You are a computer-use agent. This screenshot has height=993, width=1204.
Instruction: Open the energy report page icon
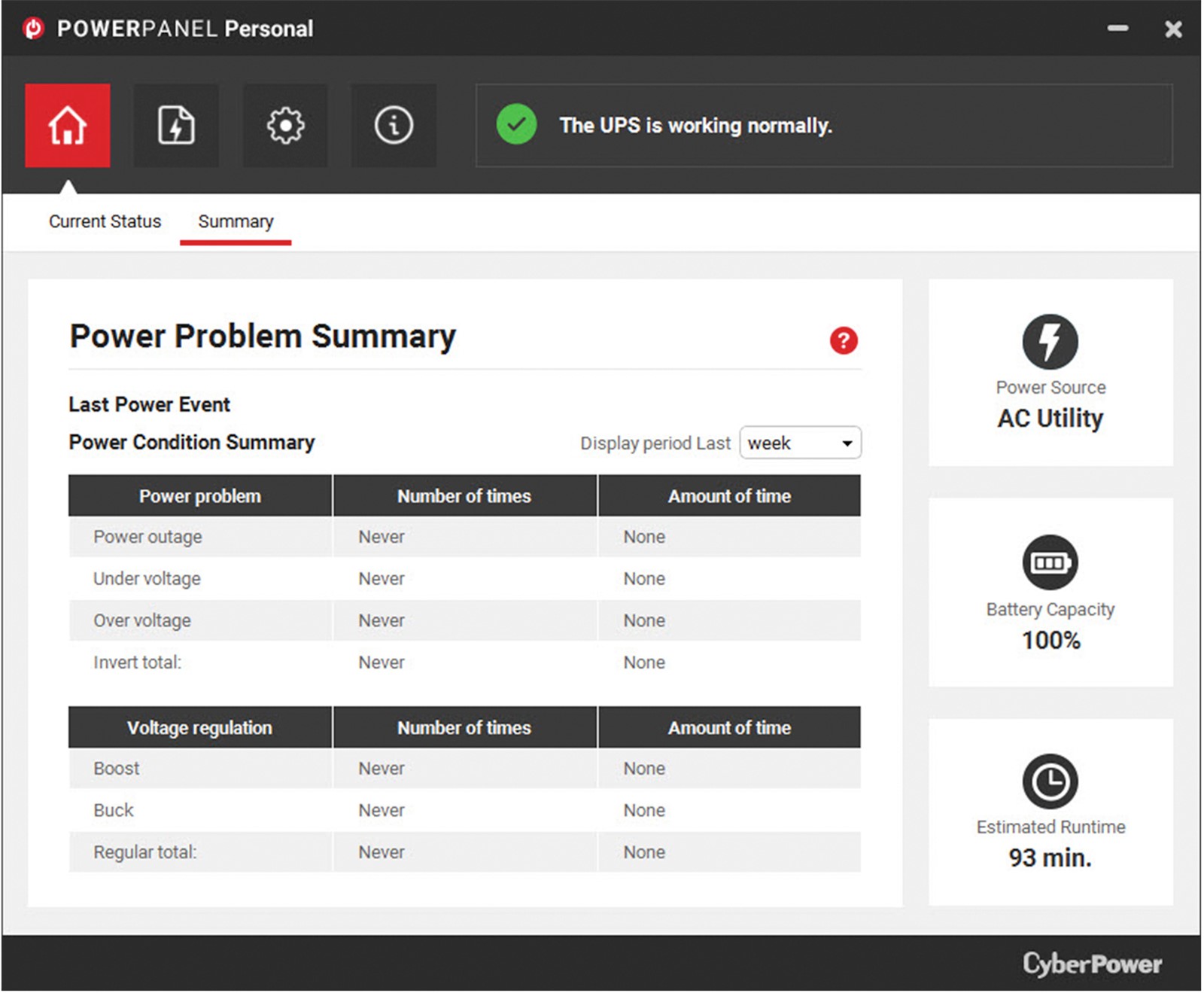176,125
